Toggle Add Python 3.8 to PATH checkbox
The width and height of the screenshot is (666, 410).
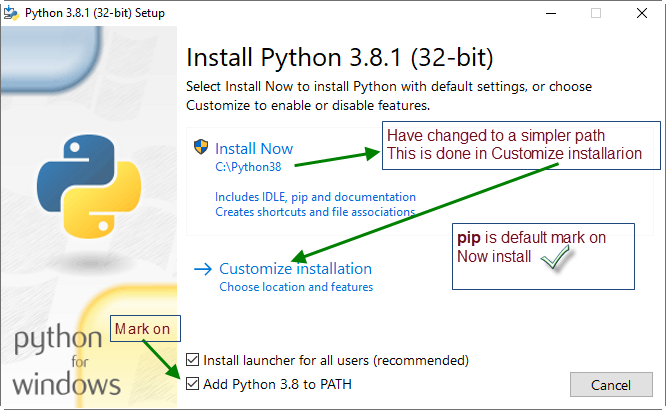192,384
